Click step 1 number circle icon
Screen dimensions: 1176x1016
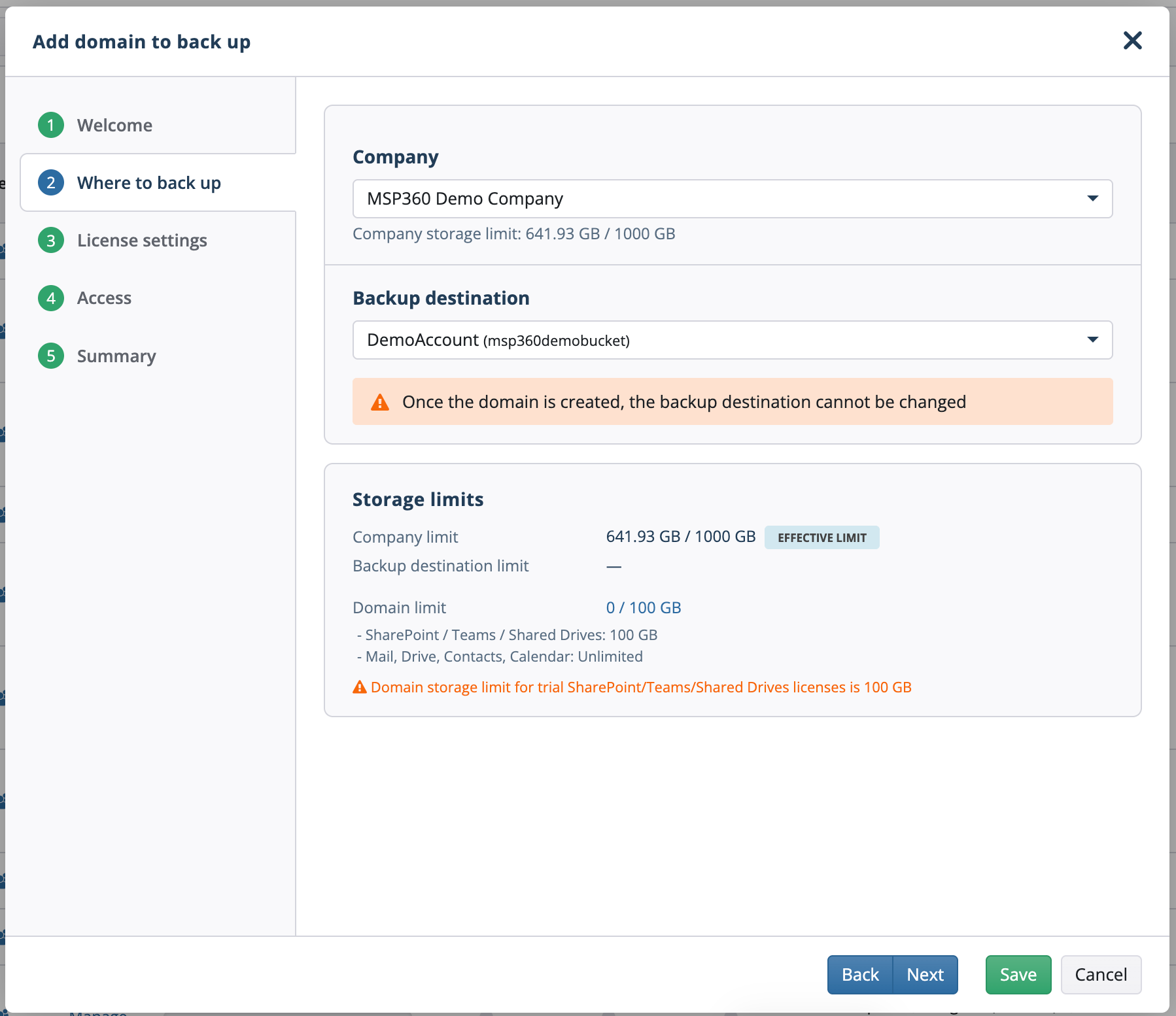coord(51,125)
